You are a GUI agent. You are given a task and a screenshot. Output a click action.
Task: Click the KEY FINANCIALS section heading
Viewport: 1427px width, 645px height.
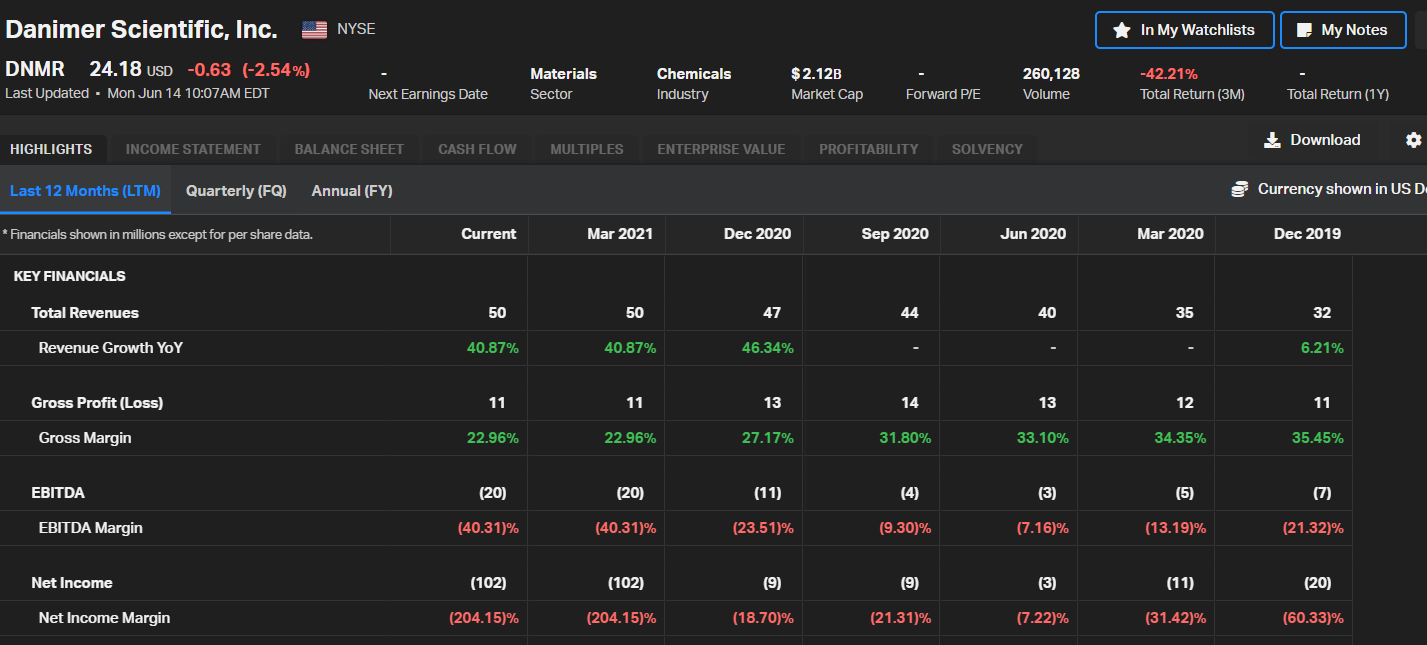70,276
